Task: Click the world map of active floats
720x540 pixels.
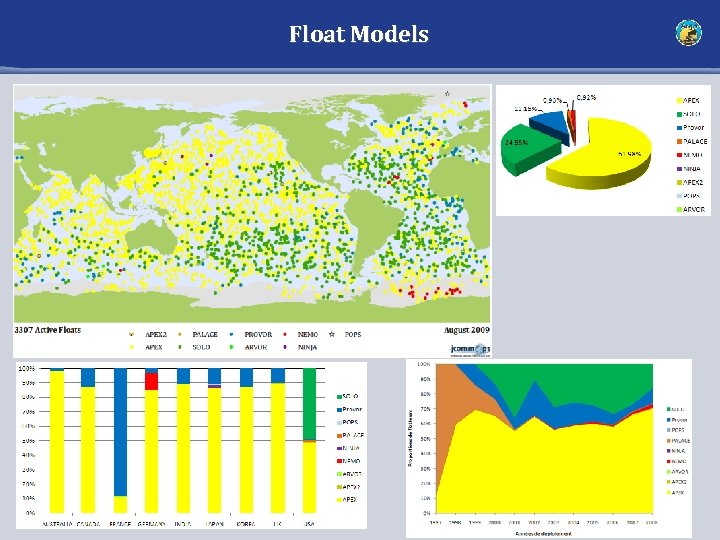Action: tap(252, 203)
